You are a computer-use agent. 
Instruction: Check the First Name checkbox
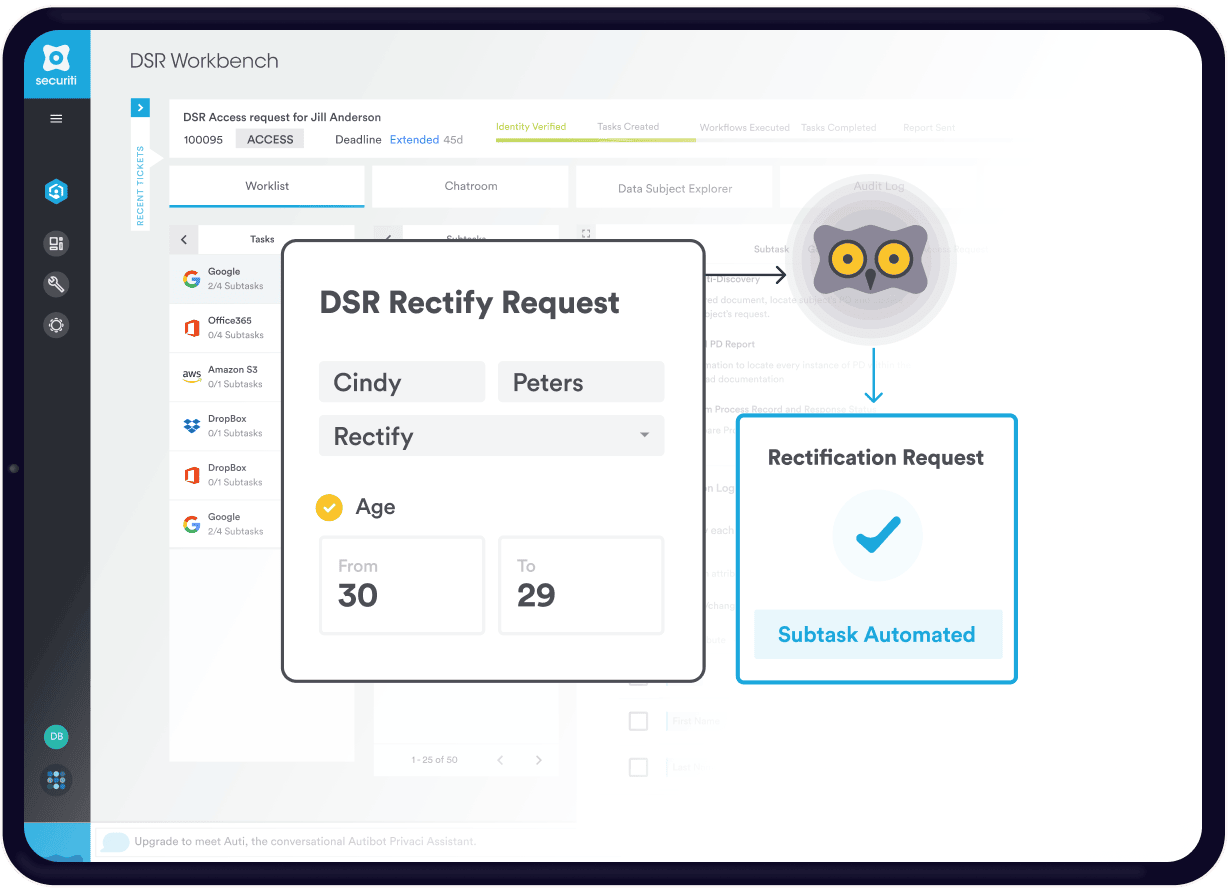[638, 721]
